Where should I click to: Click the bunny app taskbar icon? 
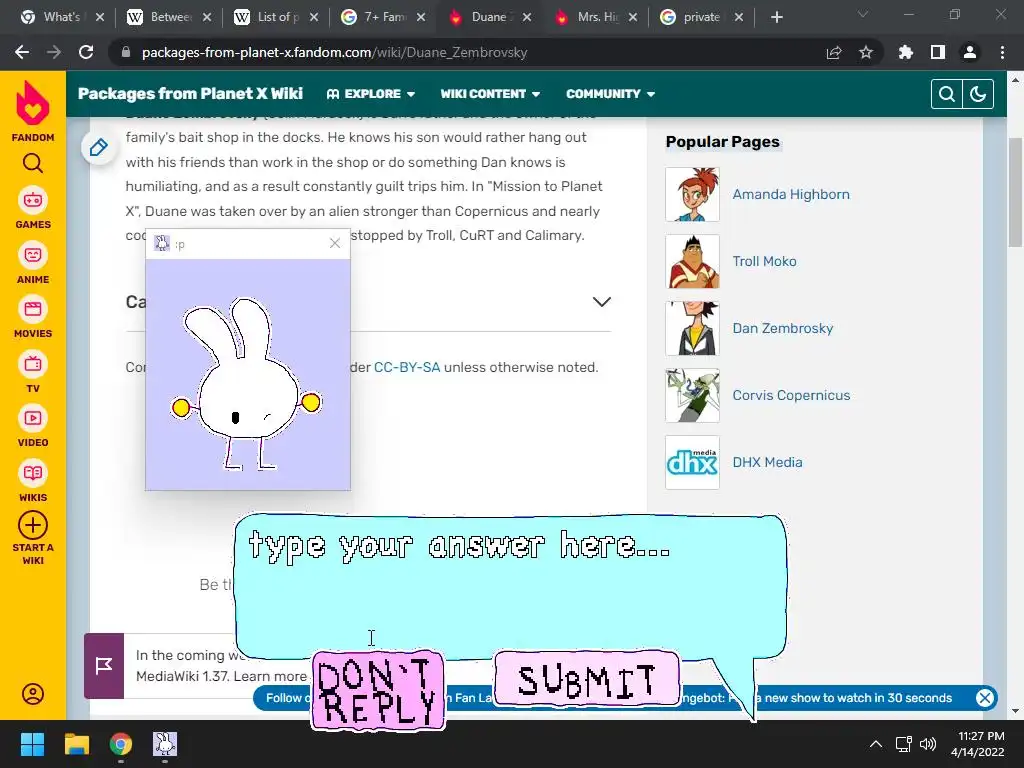pos(165,744)
